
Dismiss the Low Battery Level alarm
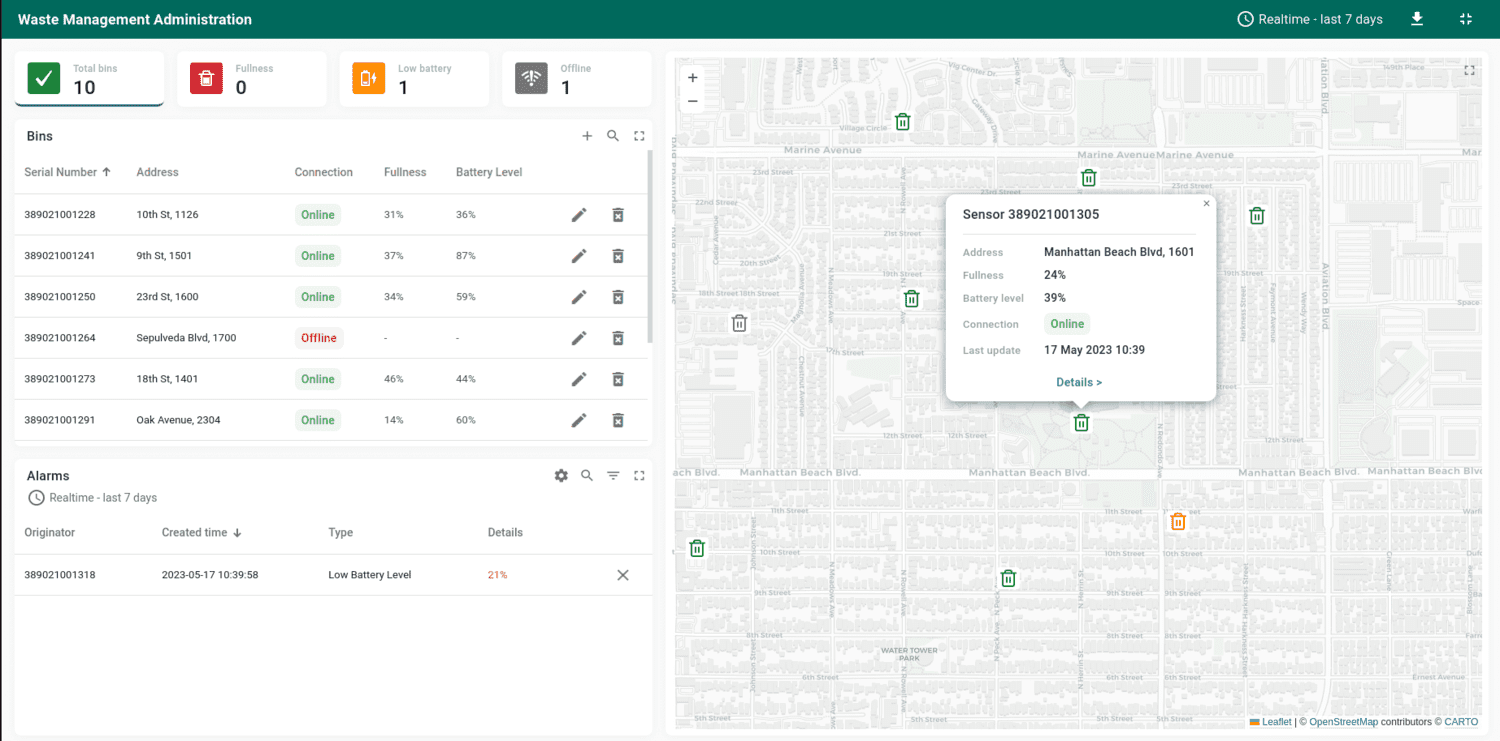point(623,575)
